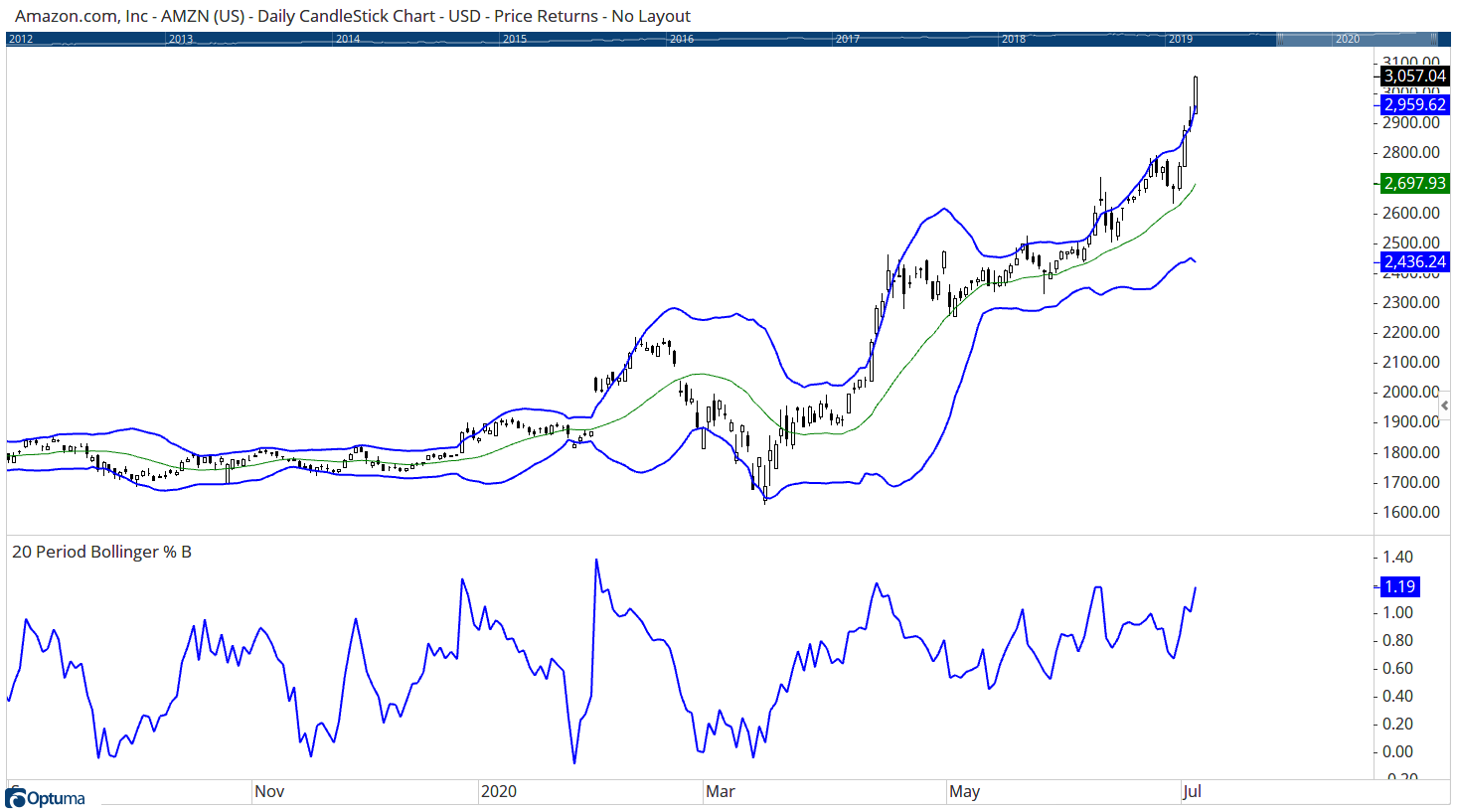Jump to 2014 in the timeline bar
The width and height of the screenshot is (1457, 812).
click(x=348, y=40)
